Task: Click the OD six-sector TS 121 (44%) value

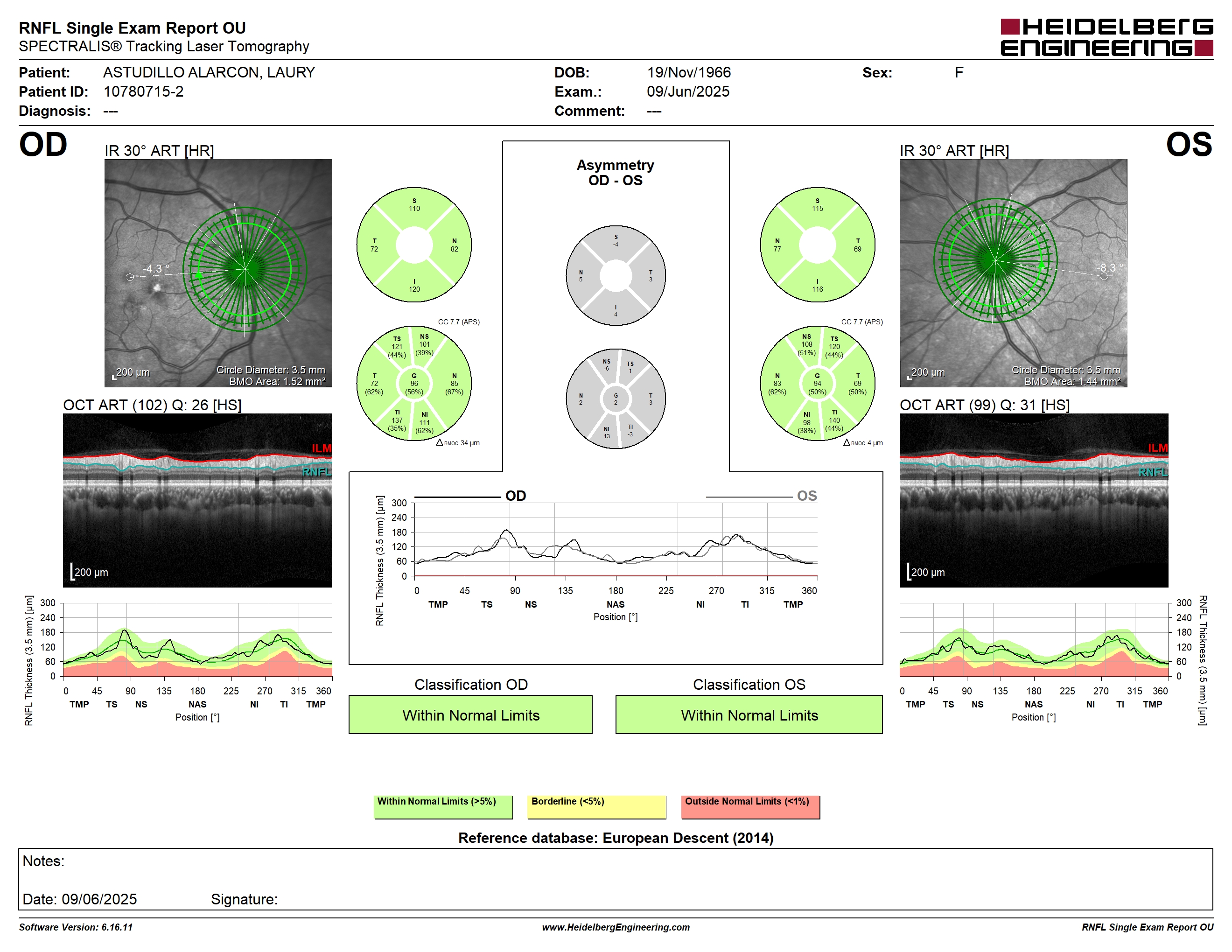Action: tap(397, 347)
